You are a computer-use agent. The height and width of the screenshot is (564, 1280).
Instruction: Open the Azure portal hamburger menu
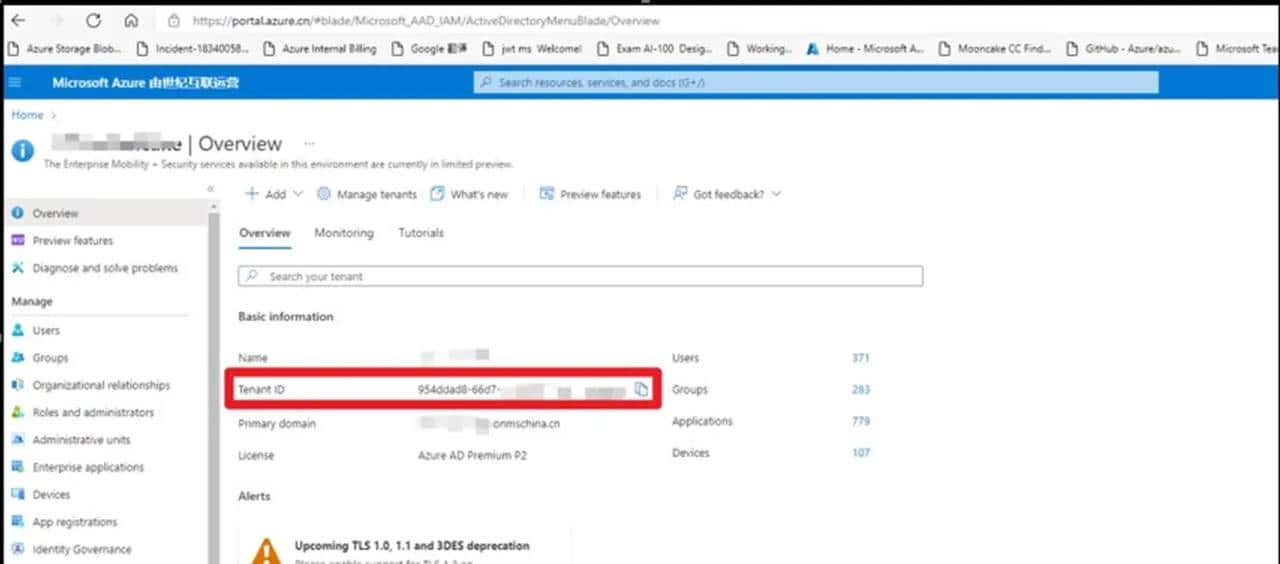pyautogui.click(x=15, y=82)
